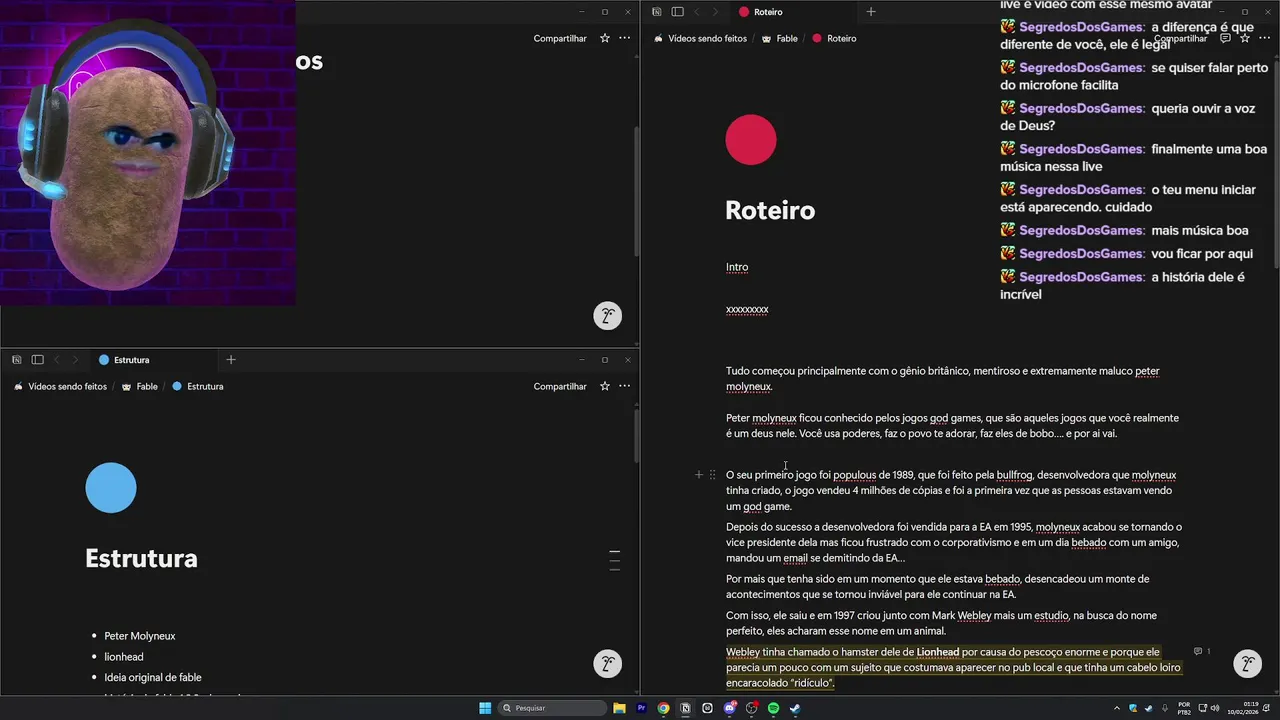Image resolution: width=1280 pixels, height=720 pixels.
Task: Click paragraph starting 'Tudo começou principalmente'
Action: coord(943,379)
